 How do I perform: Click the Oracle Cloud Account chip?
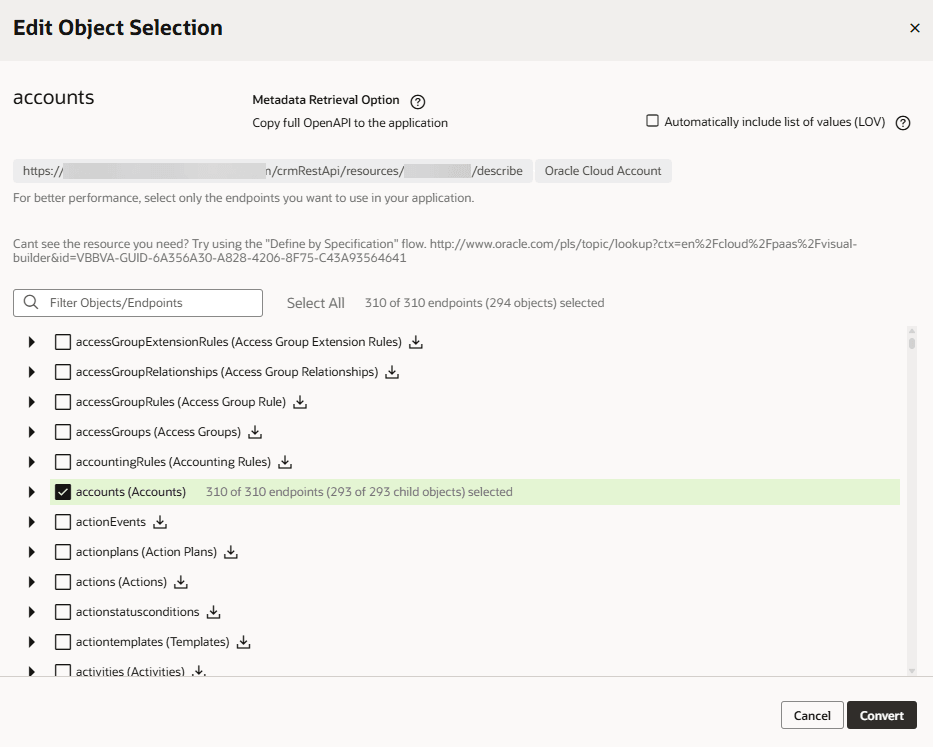tap(603, 171)
